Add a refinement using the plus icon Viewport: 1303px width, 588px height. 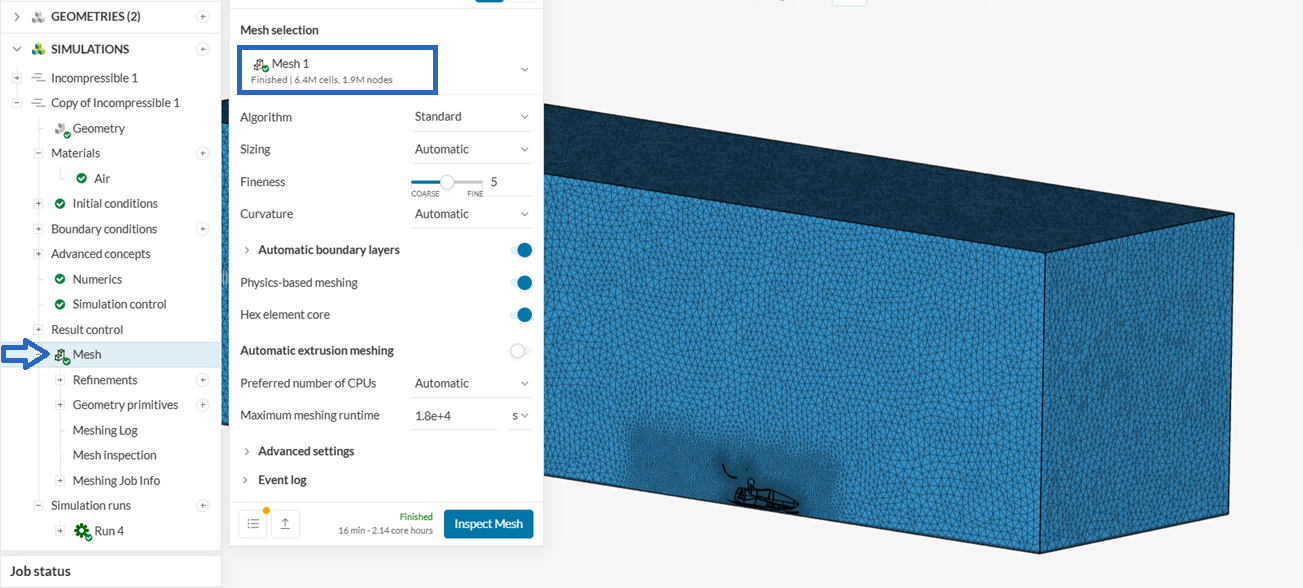click(203, 380)
